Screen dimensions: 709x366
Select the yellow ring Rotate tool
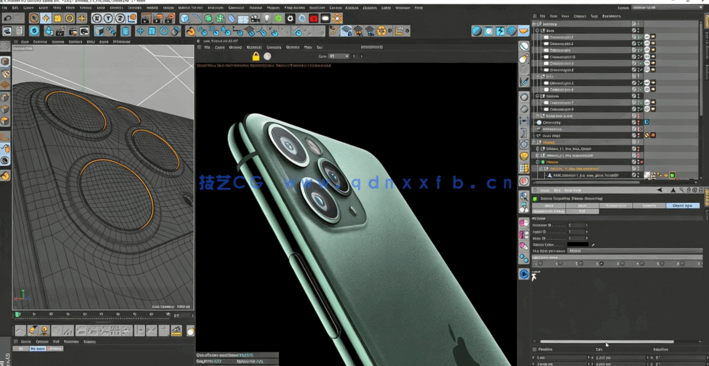click(69, 18)
